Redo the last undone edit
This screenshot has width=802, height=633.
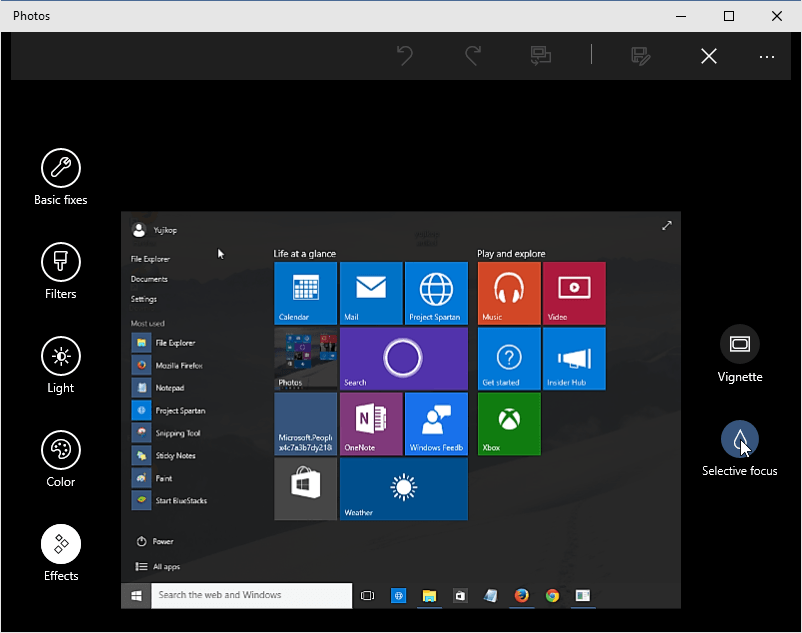click(x=473, y=56)
